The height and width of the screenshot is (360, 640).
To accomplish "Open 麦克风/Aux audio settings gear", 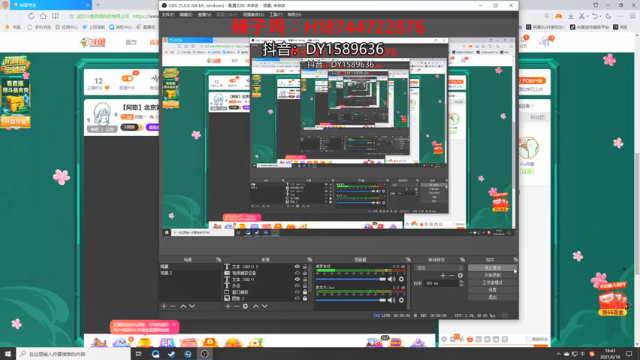I will click(x=401, y=300).
